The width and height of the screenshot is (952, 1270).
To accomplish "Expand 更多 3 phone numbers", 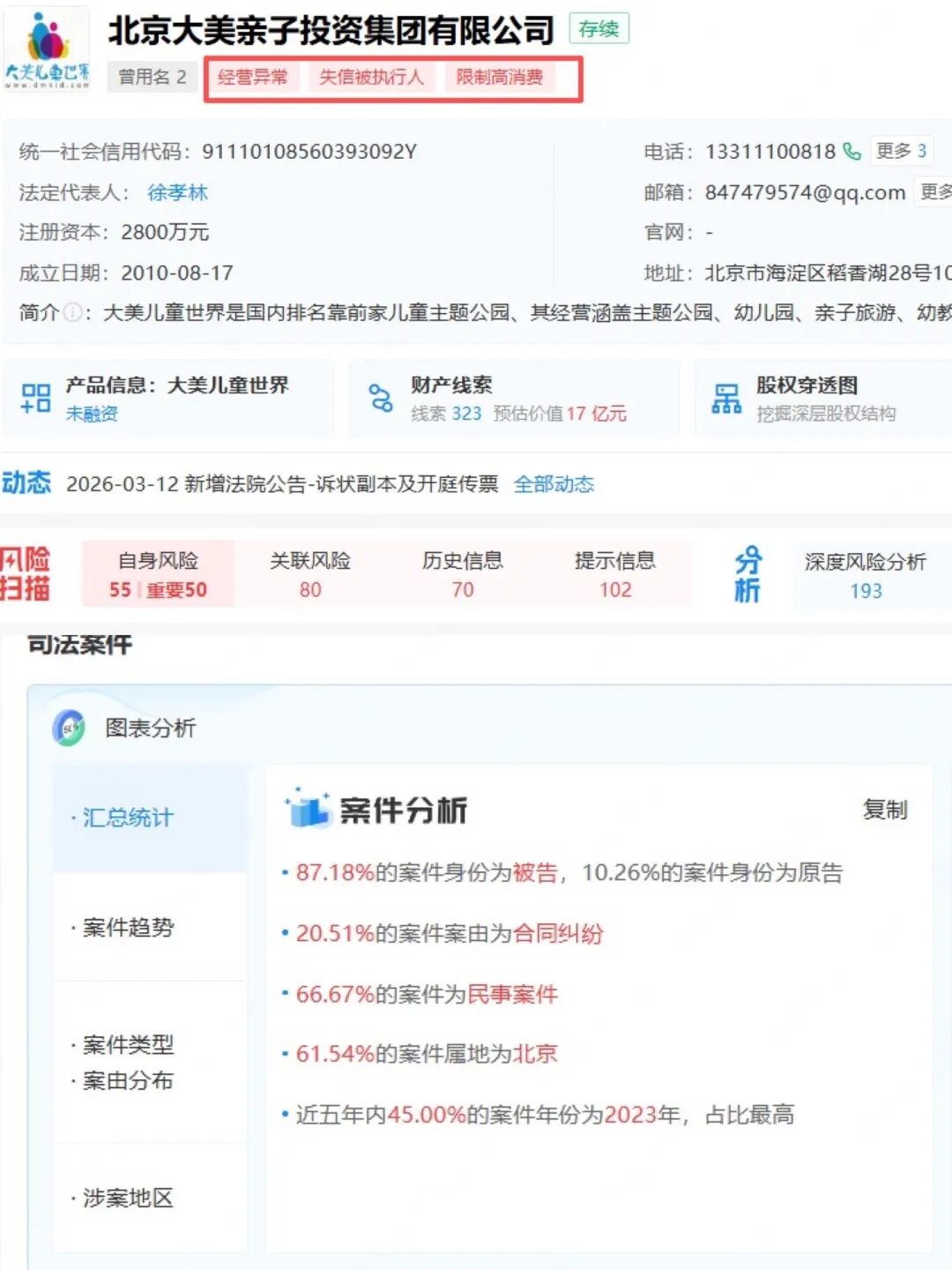I will tap(901, 151).
